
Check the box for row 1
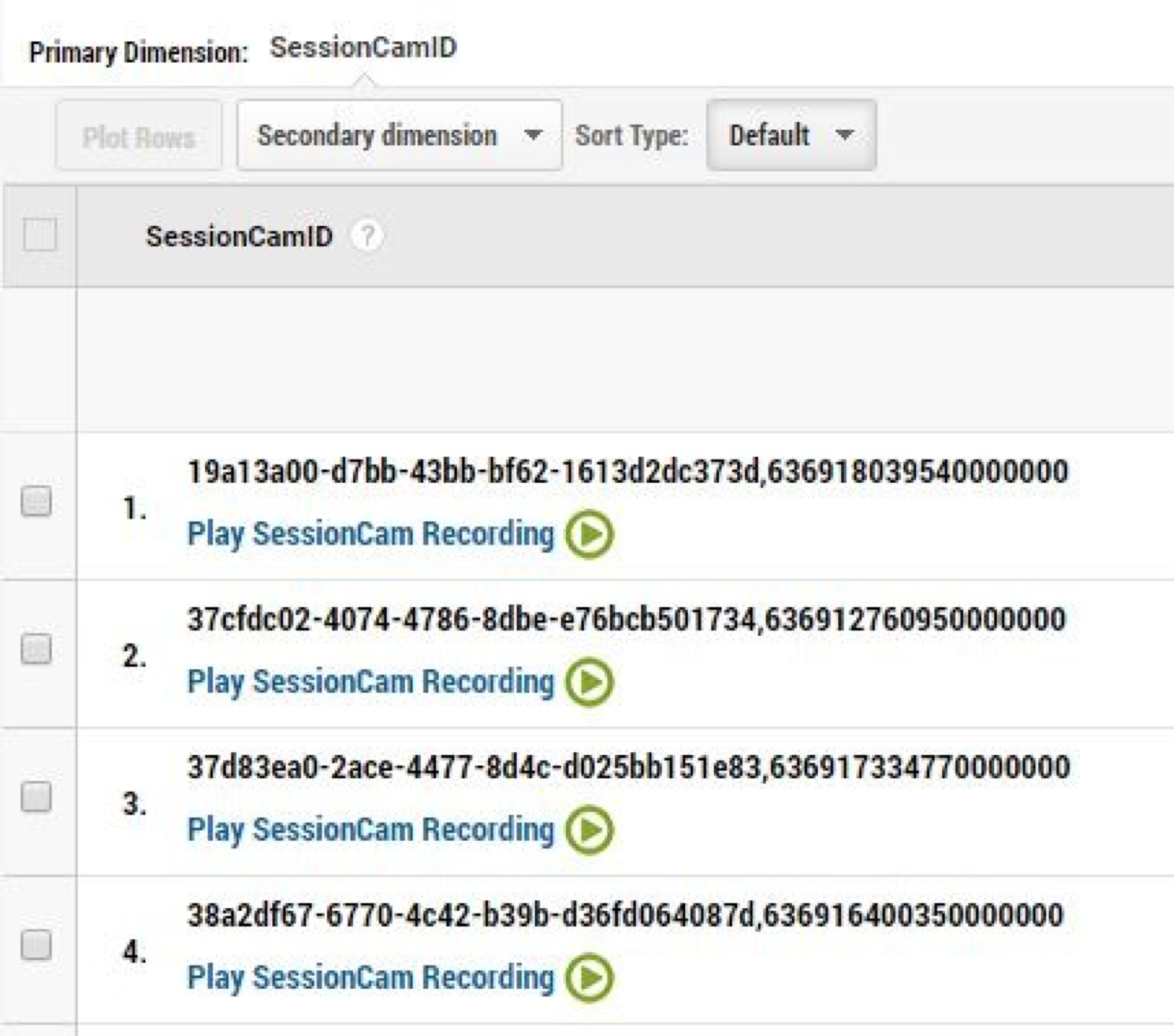(37, 501)
